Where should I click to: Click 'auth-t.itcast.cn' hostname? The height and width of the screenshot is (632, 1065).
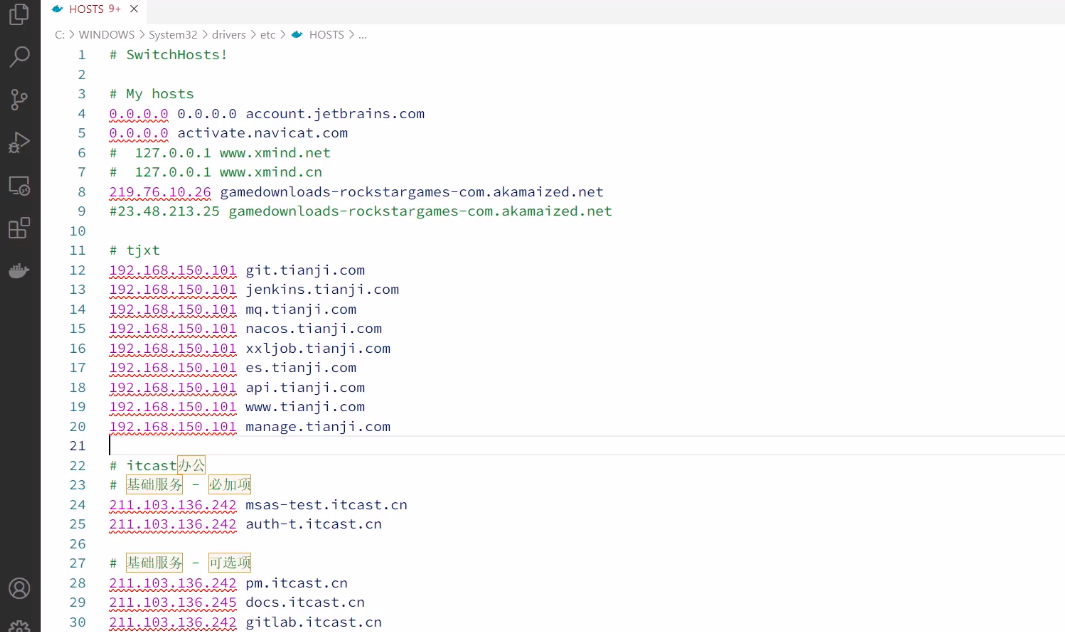[x=314, y=524]
